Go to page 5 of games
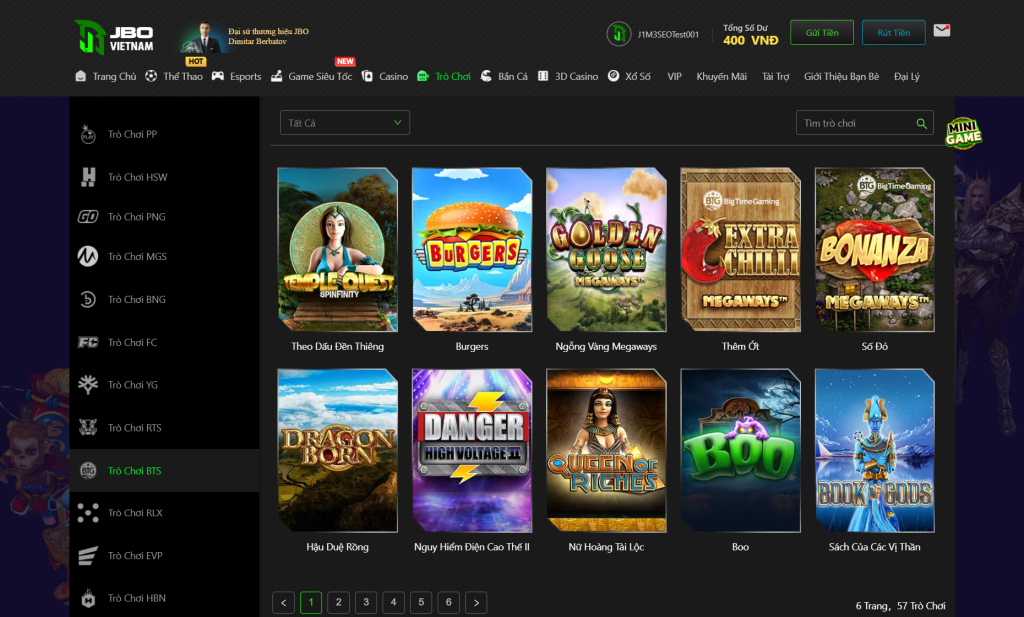This screenshot has width=1024, height=617. pos(421,602)
